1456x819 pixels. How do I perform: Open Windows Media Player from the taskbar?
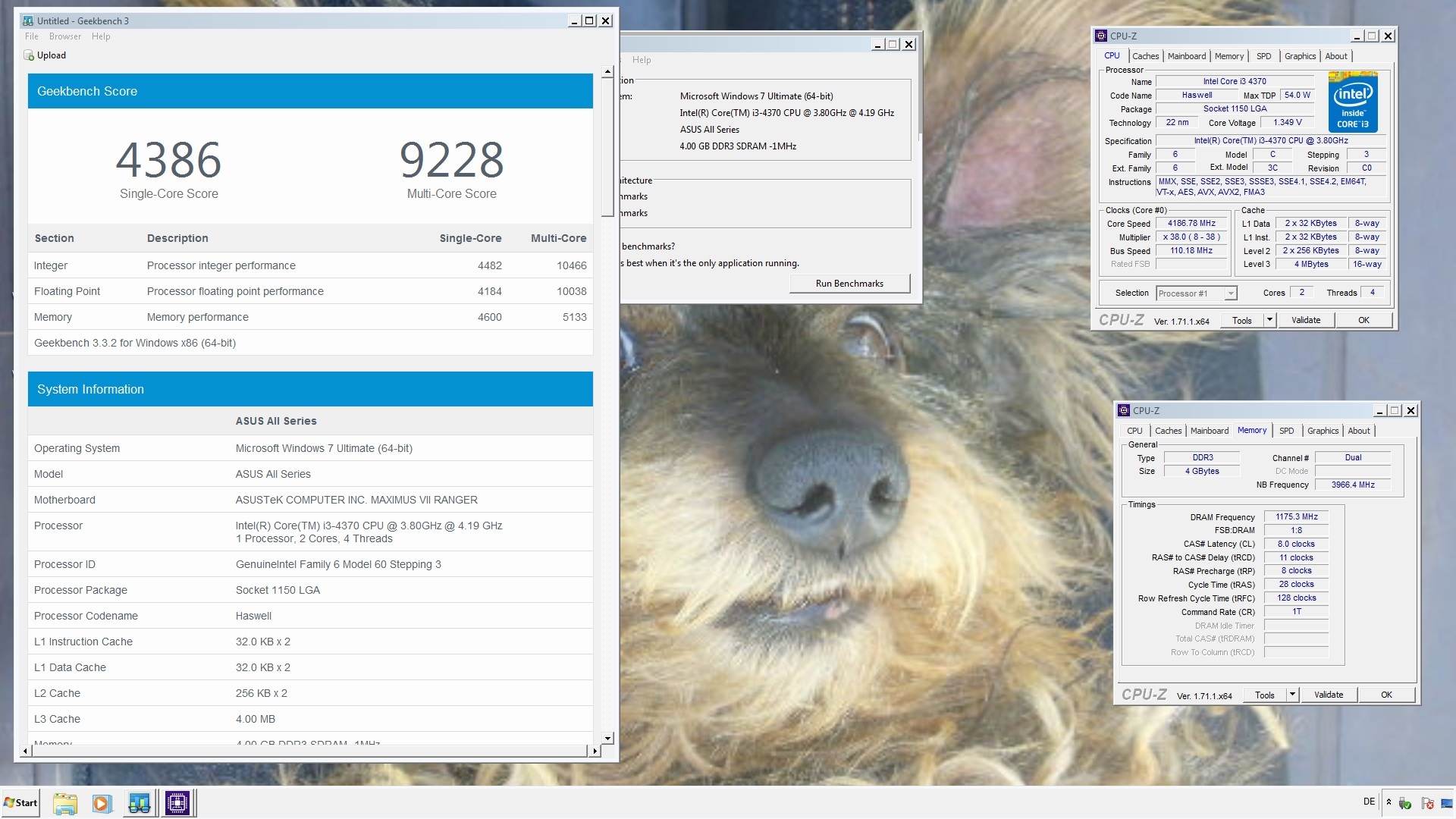[102, 803]
